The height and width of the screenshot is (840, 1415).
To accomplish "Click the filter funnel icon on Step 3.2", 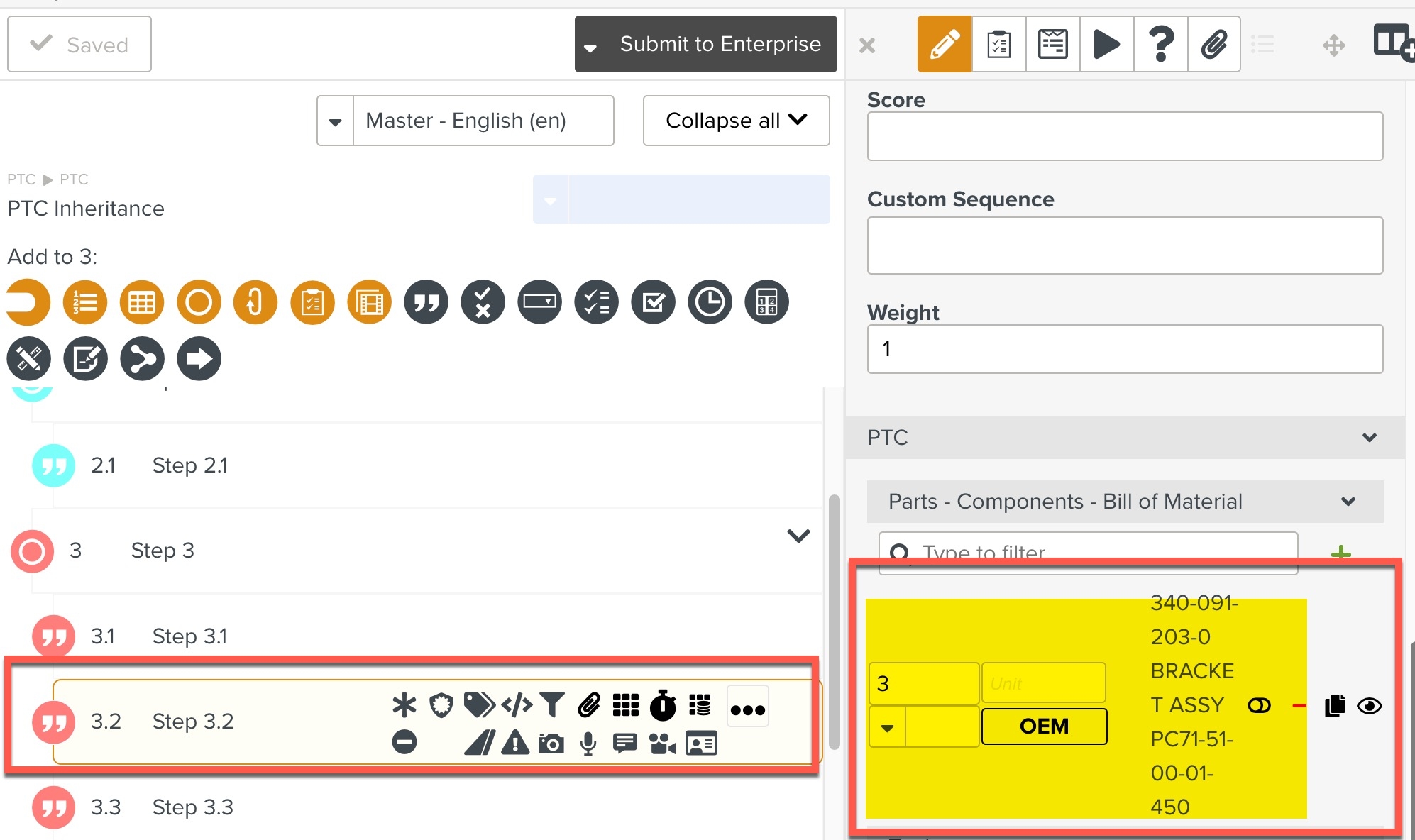I will coord(553,705).
